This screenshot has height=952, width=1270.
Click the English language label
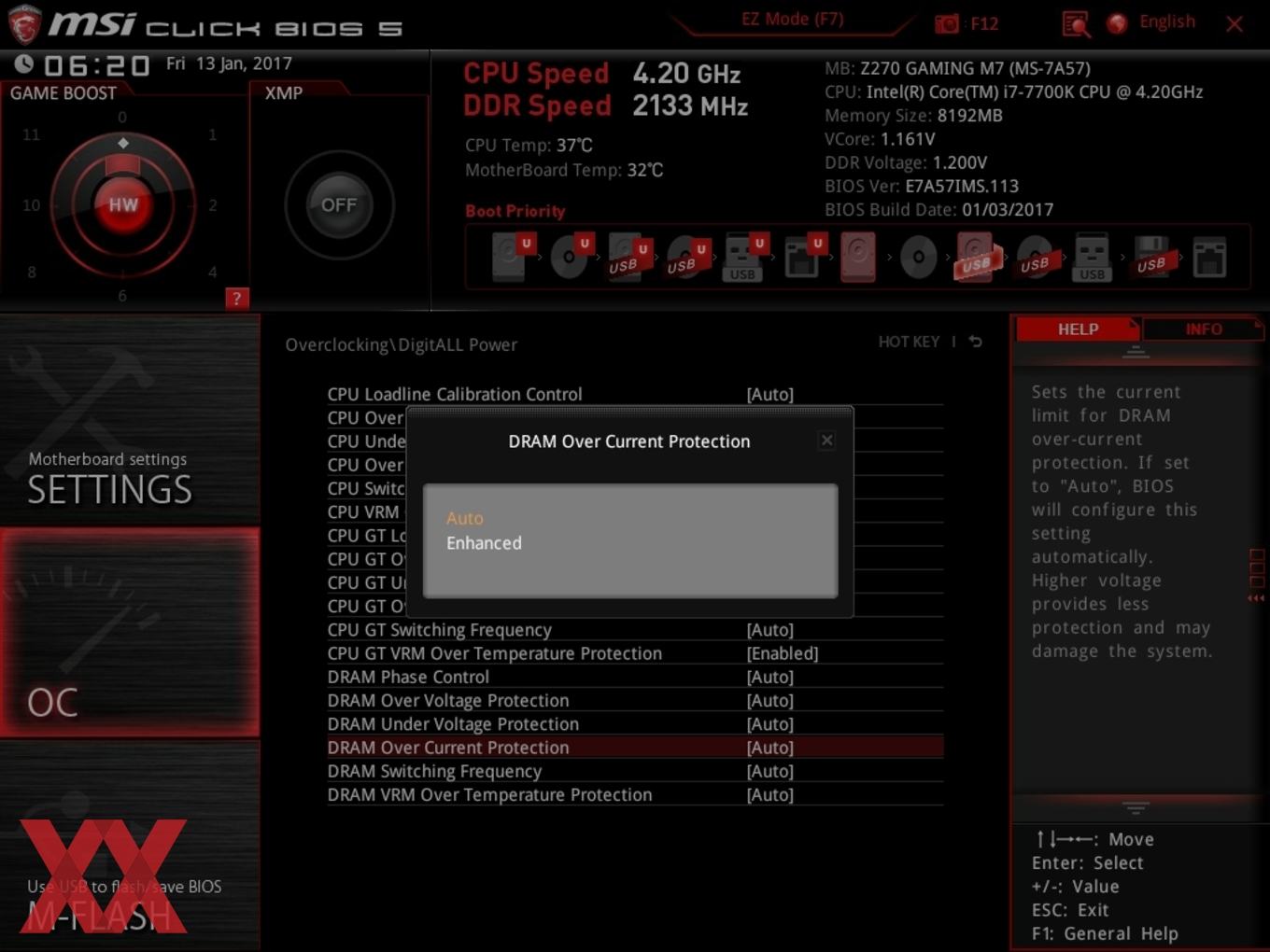(1166, 21)
